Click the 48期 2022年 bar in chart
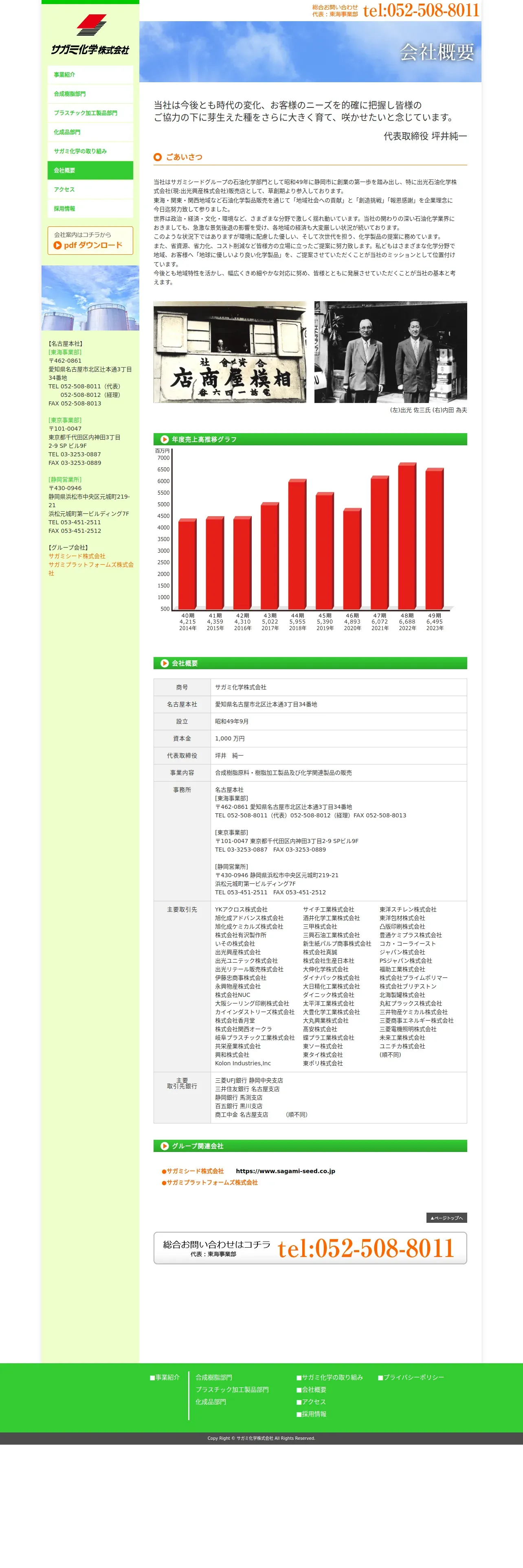Viewport: 523px width, 1568px height. 407,536
